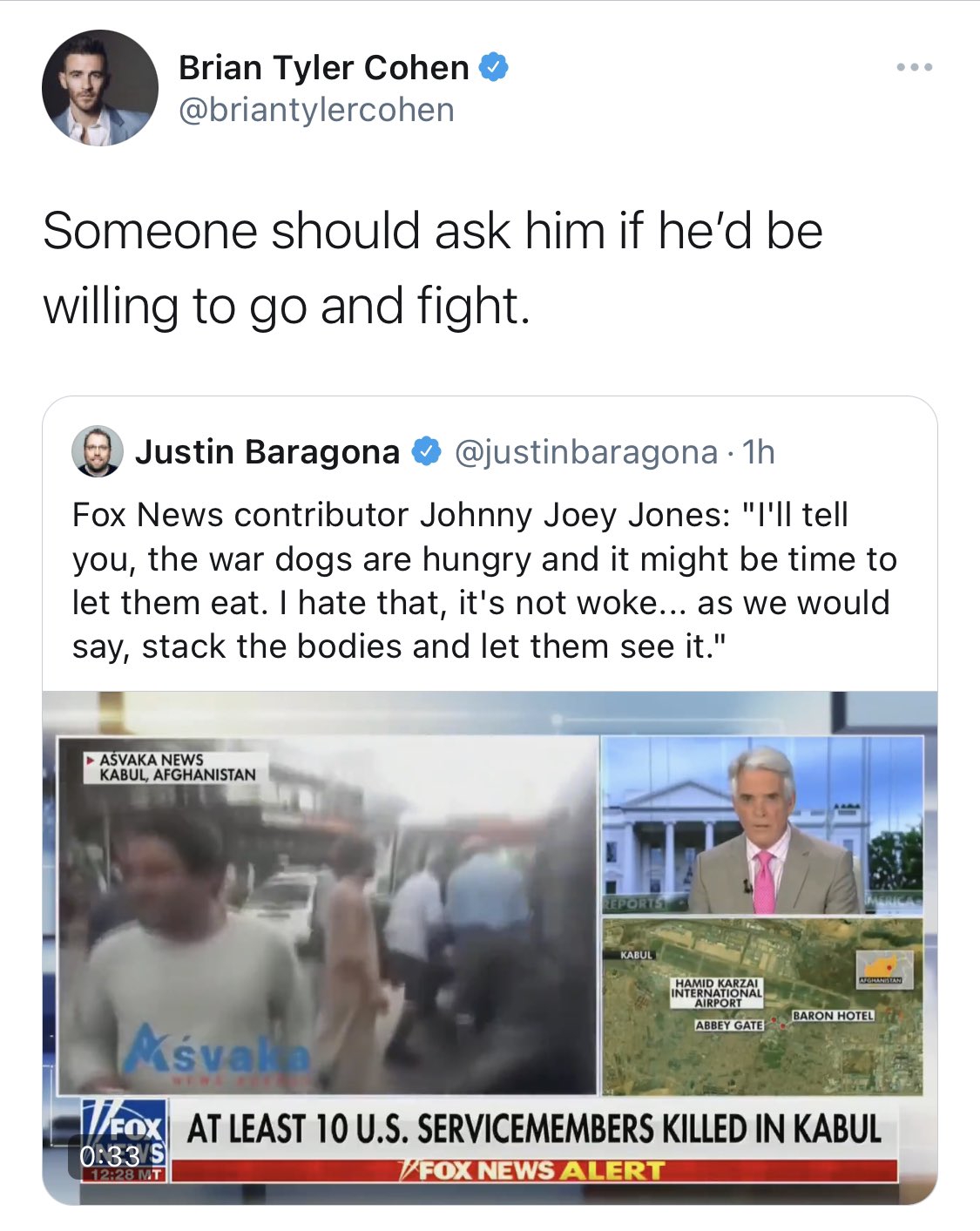980x1231 pixels.
Task: Tap main tweet text 'Someone should ask him'
Action: pyautogui.click(x=433, y=268)
